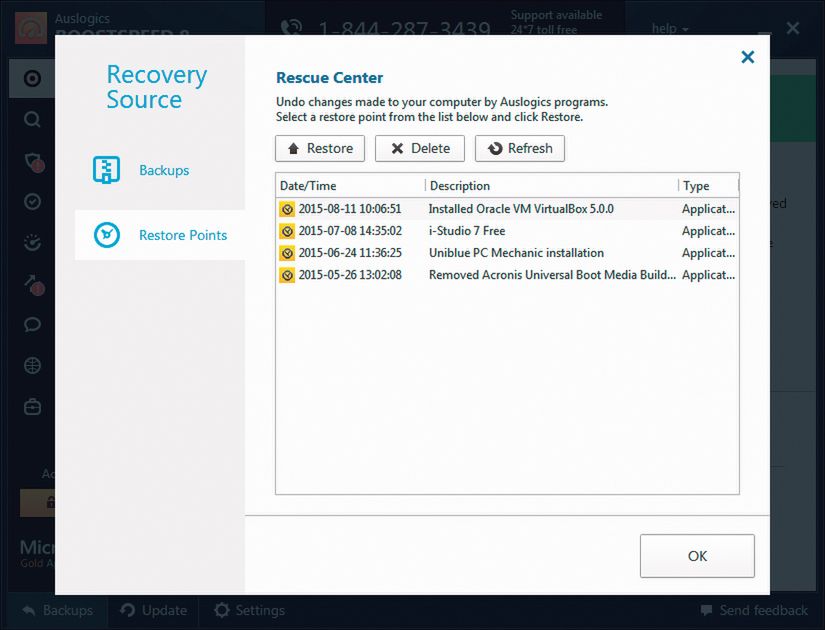Click the icon beside the VirtualBox restore point
This screenshot has width=825, height=630.
click(x=287, y=210)
